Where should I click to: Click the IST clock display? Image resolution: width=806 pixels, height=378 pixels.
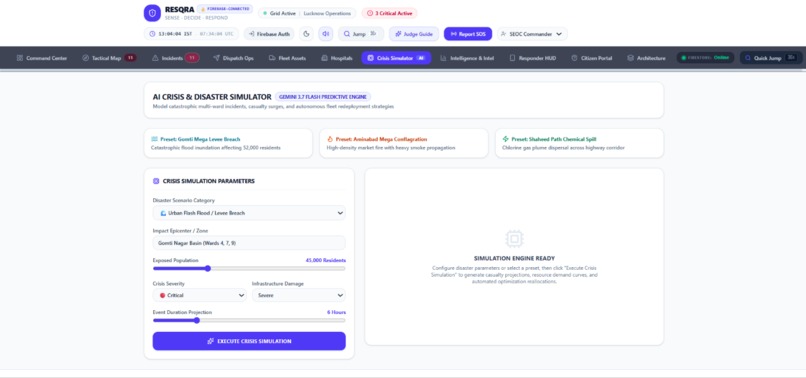(x=191, y=34)
